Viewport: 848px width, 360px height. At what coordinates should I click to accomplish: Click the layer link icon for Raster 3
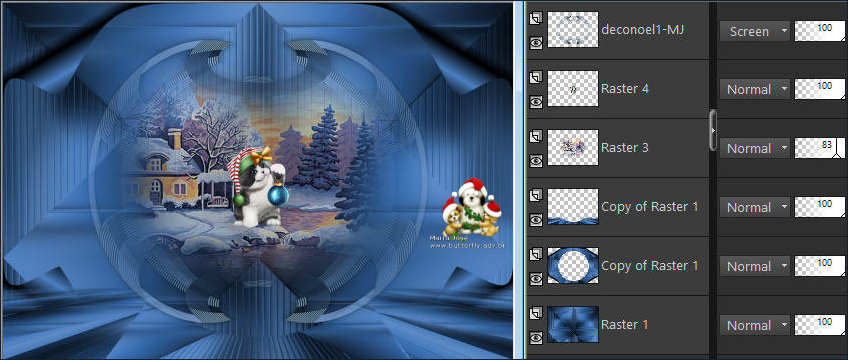[536, 137]
